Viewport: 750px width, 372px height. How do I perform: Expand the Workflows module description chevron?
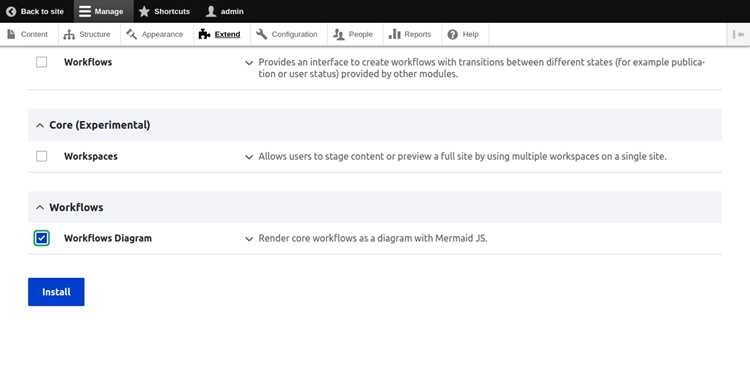point(249,63)
